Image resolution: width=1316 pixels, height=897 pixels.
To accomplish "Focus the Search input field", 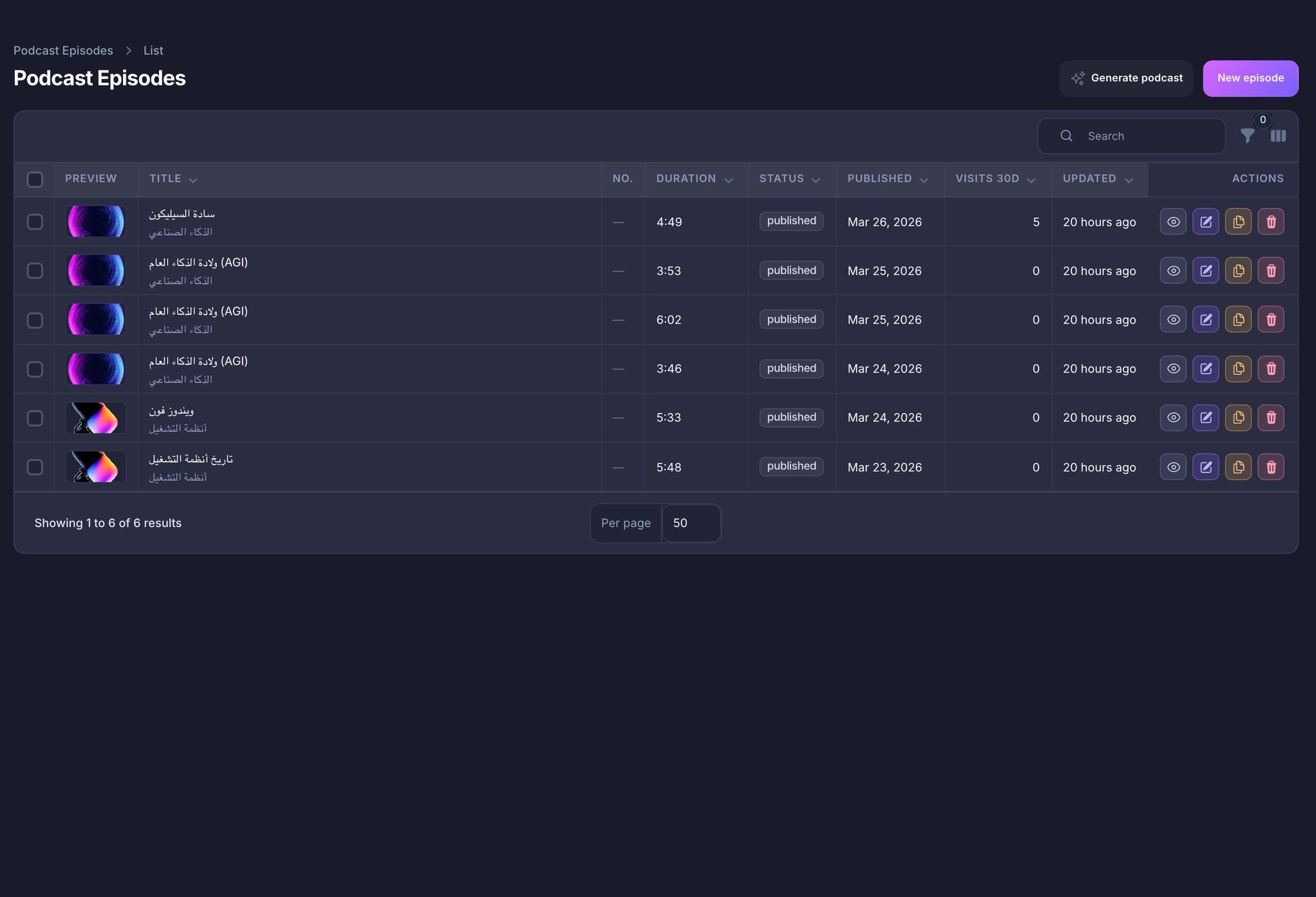I will (x=1131, y=136).
